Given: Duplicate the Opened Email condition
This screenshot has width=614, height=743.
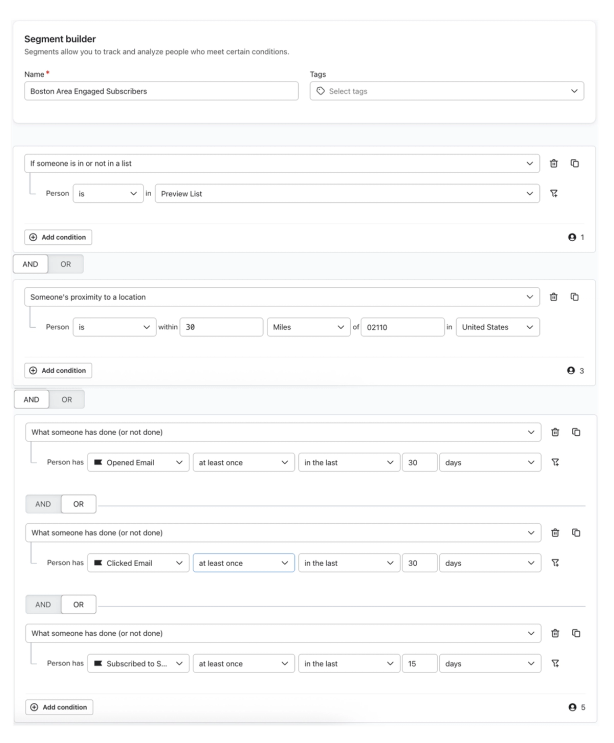Looking at the screenshot, I should (576, 432).
